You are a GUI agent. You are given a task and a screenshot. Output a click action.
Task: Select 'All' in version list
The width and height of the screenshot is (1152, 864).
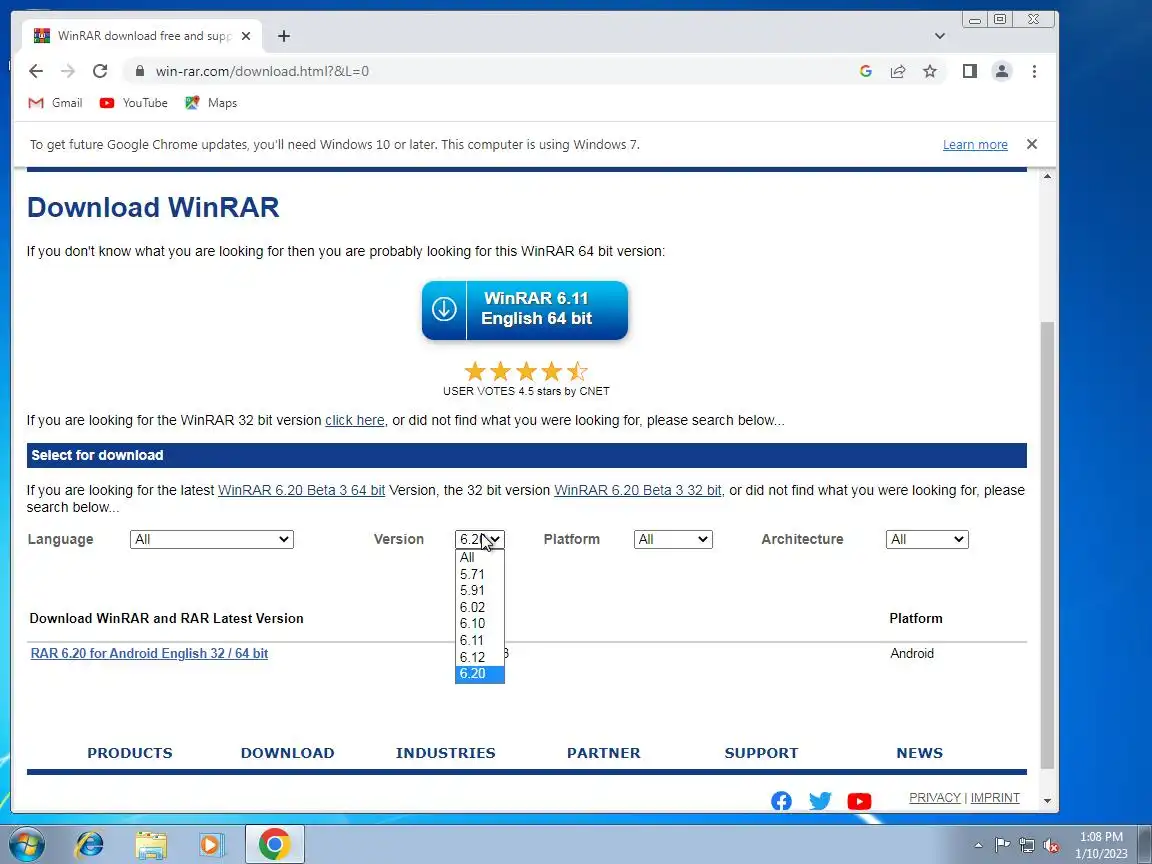480,558
